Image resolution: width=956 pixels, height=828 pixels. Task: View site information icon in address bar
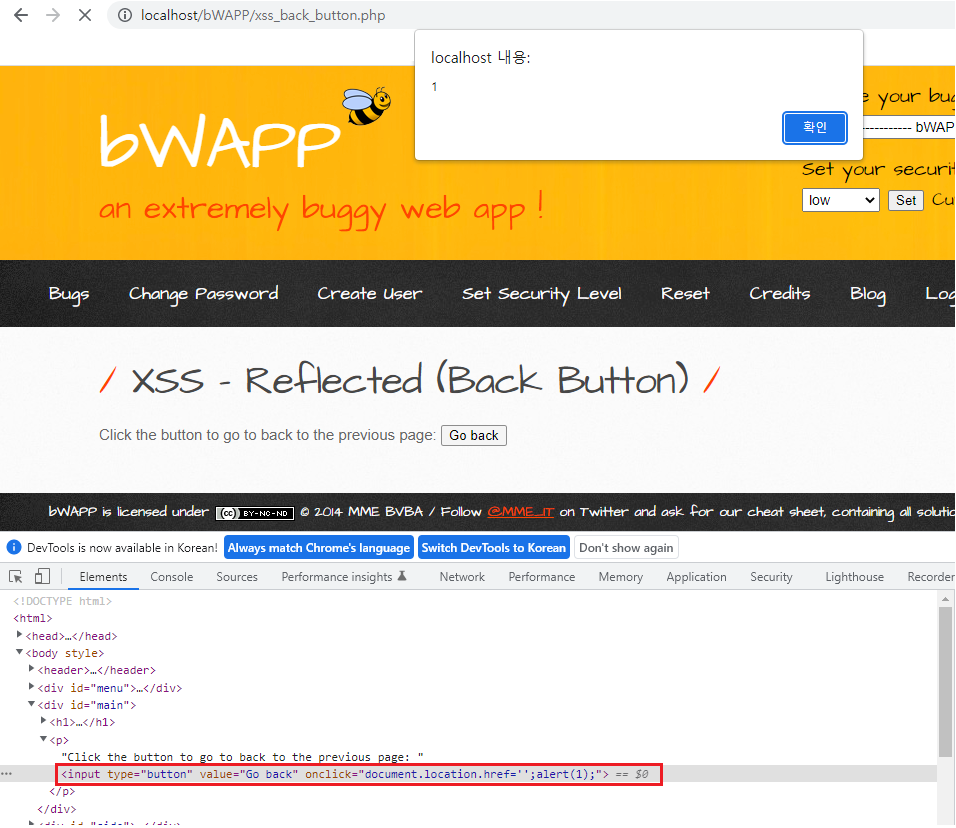pos(125,15)
